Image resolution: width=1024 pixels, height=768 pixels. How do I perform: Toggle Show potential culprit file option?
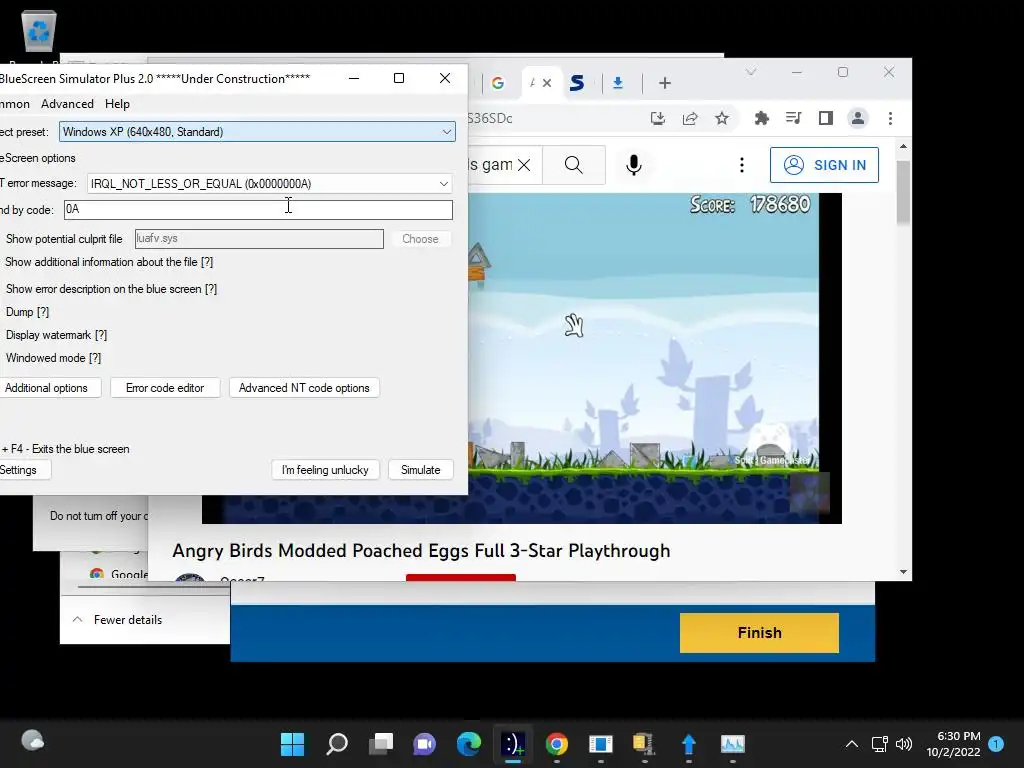[64, 239]
